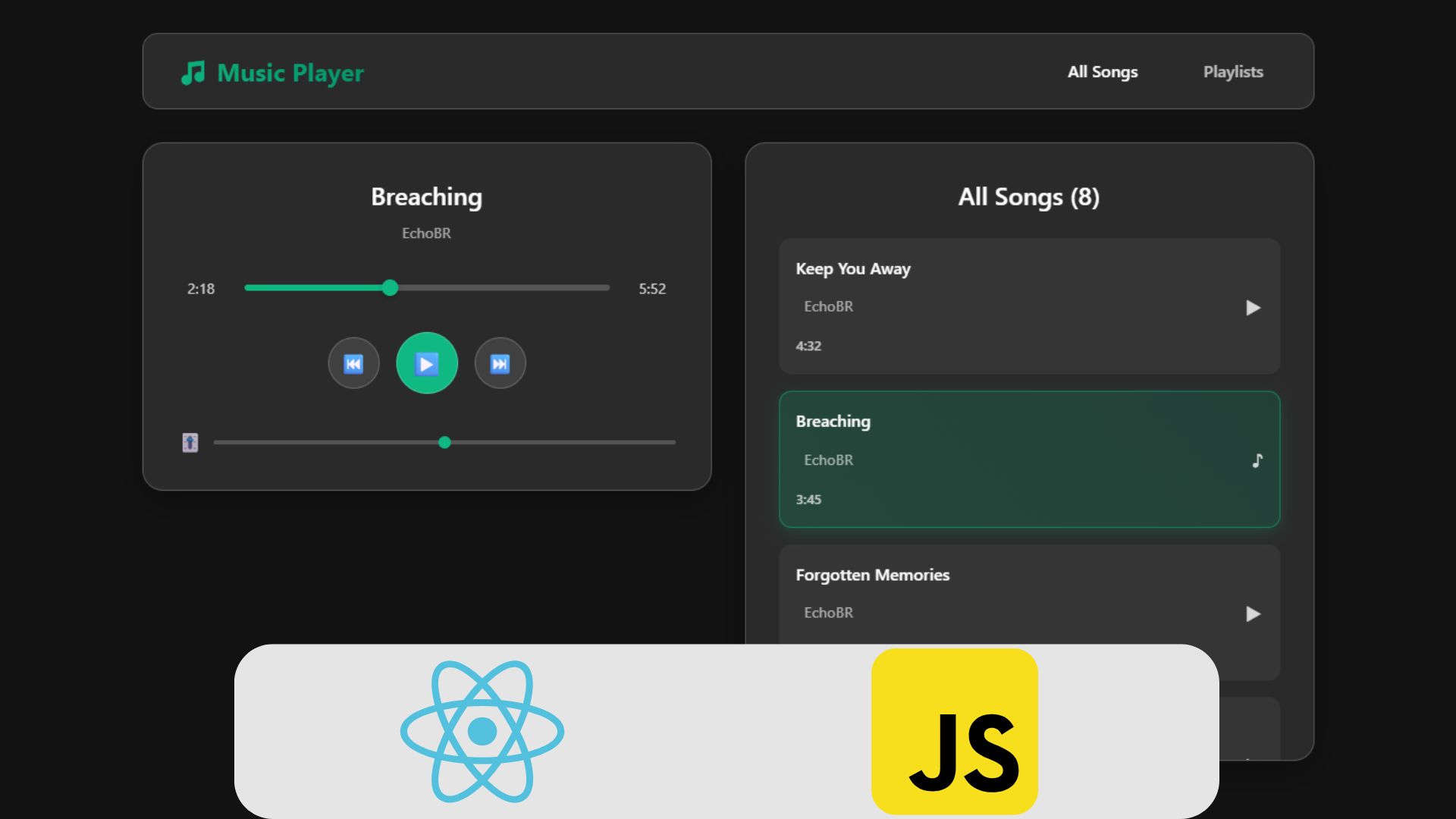This screenshot has height=819, width=1456.
Task: Click EchoBR artist on the Breaching list card
Action: click(x=828, y=460)
